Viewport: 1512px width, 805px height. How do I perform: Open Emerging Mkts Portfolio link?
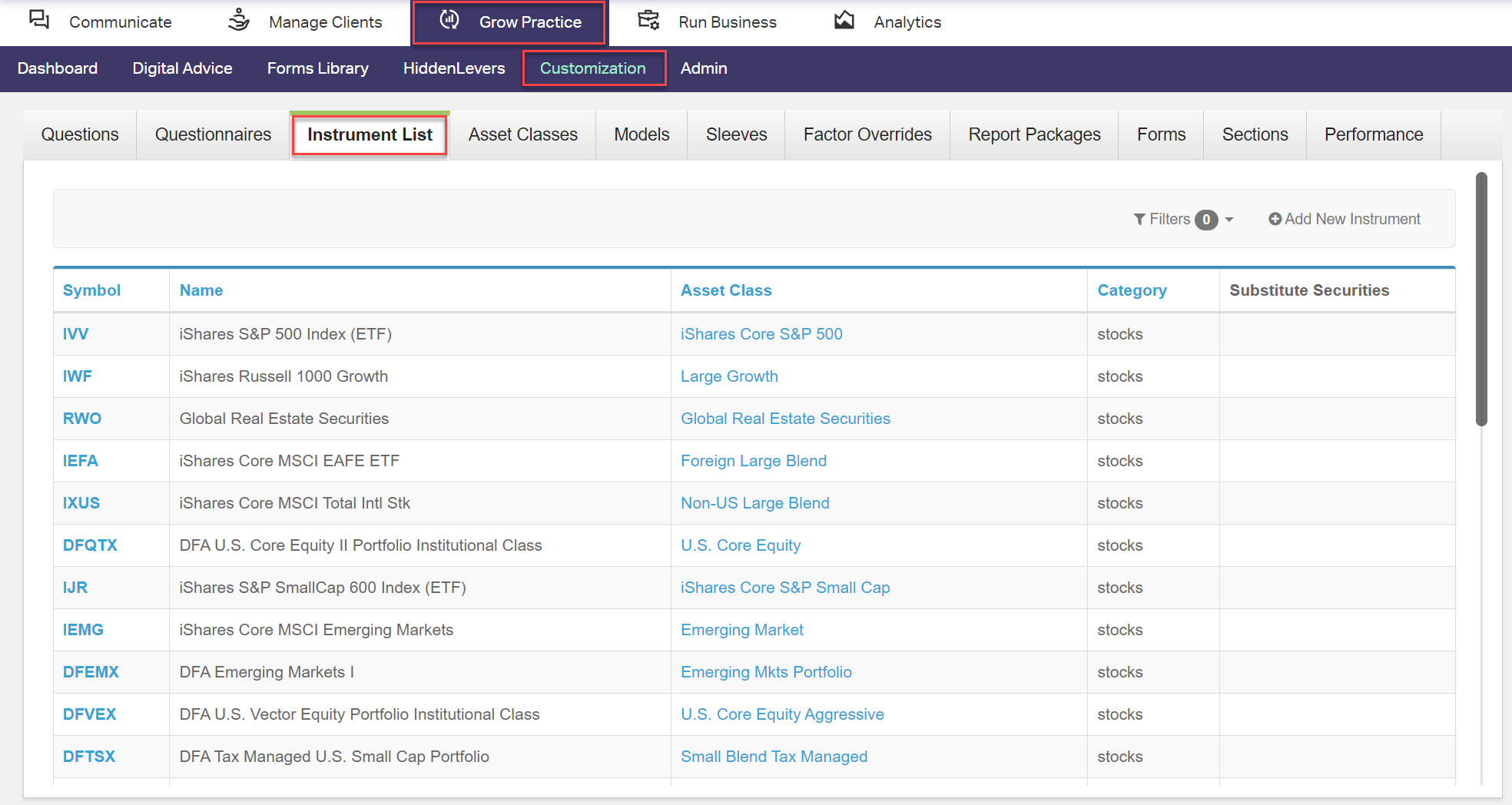tap(766, 672)
